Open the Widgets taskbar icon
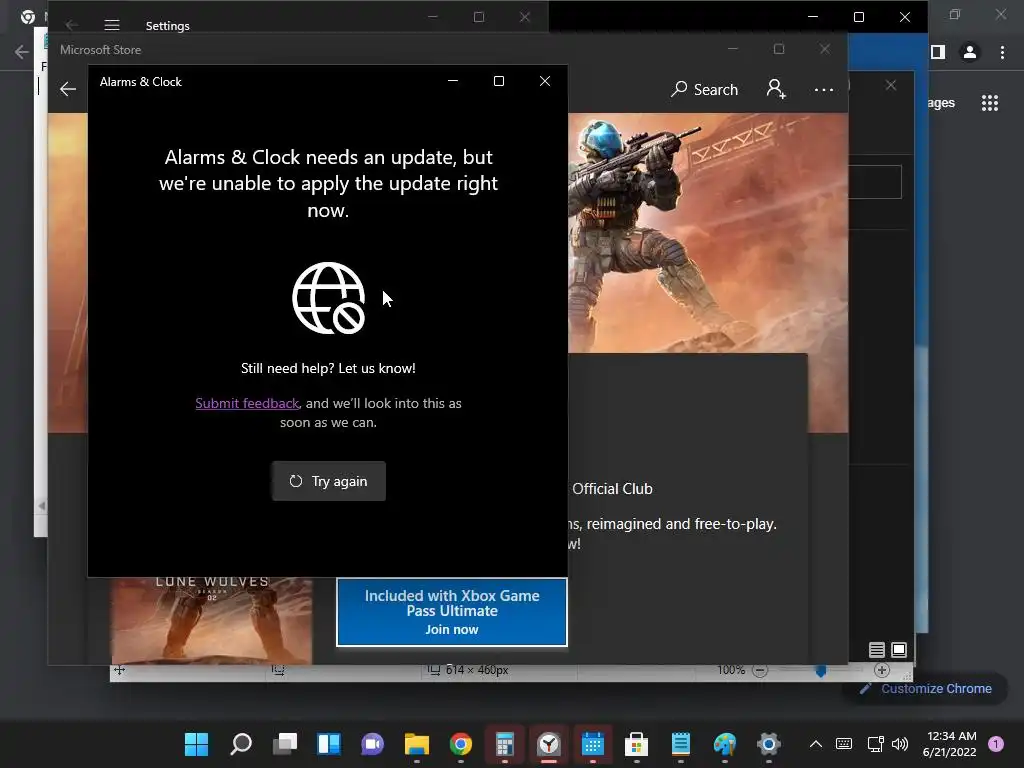The image size is (1024, 768). pos(328,744)
